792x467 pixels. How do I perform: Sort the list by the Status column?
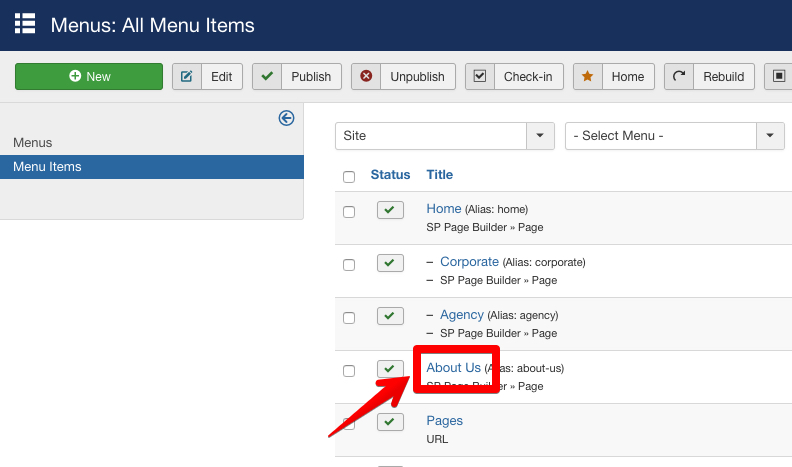[x=390, y=175]
